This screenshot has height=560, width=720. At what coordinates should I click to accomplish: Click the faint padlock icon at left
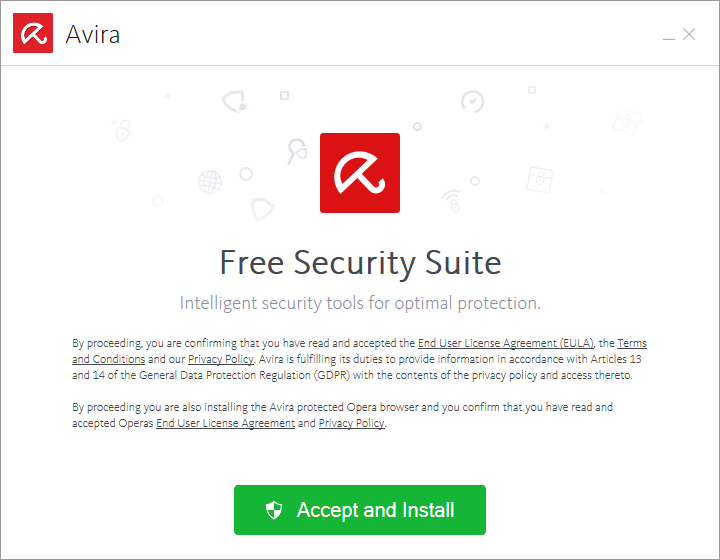122,131
